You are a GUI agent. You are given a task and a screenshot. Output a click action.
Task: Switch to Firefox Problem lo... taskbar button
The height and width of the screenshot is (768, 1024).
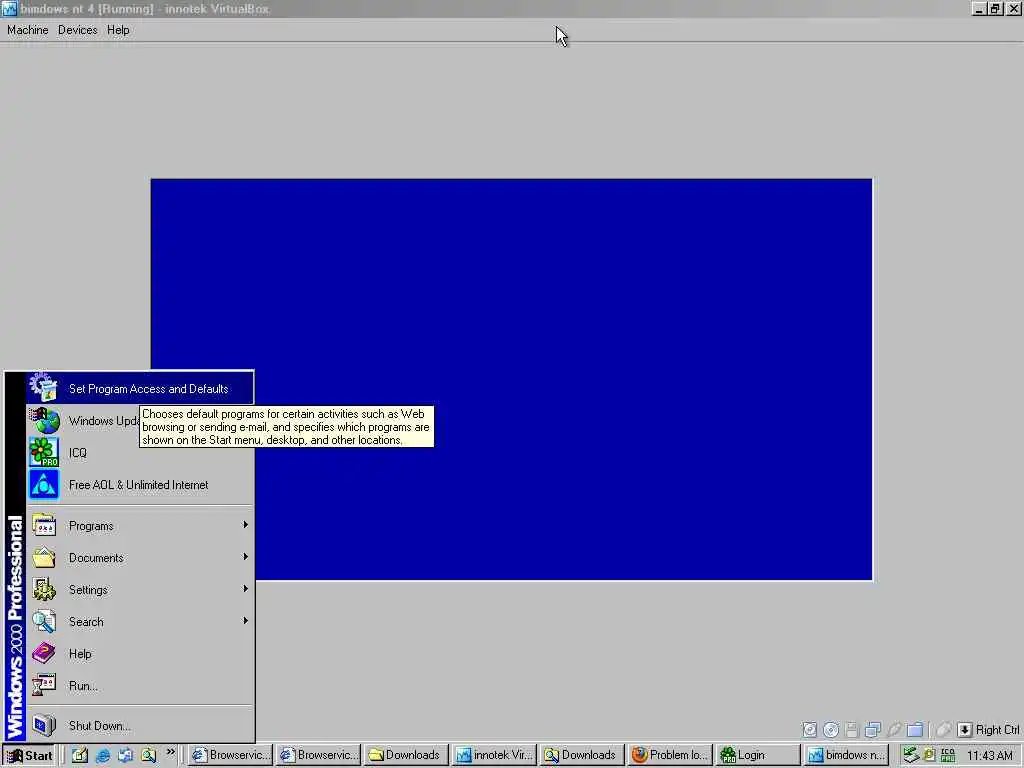click(670, 756)
